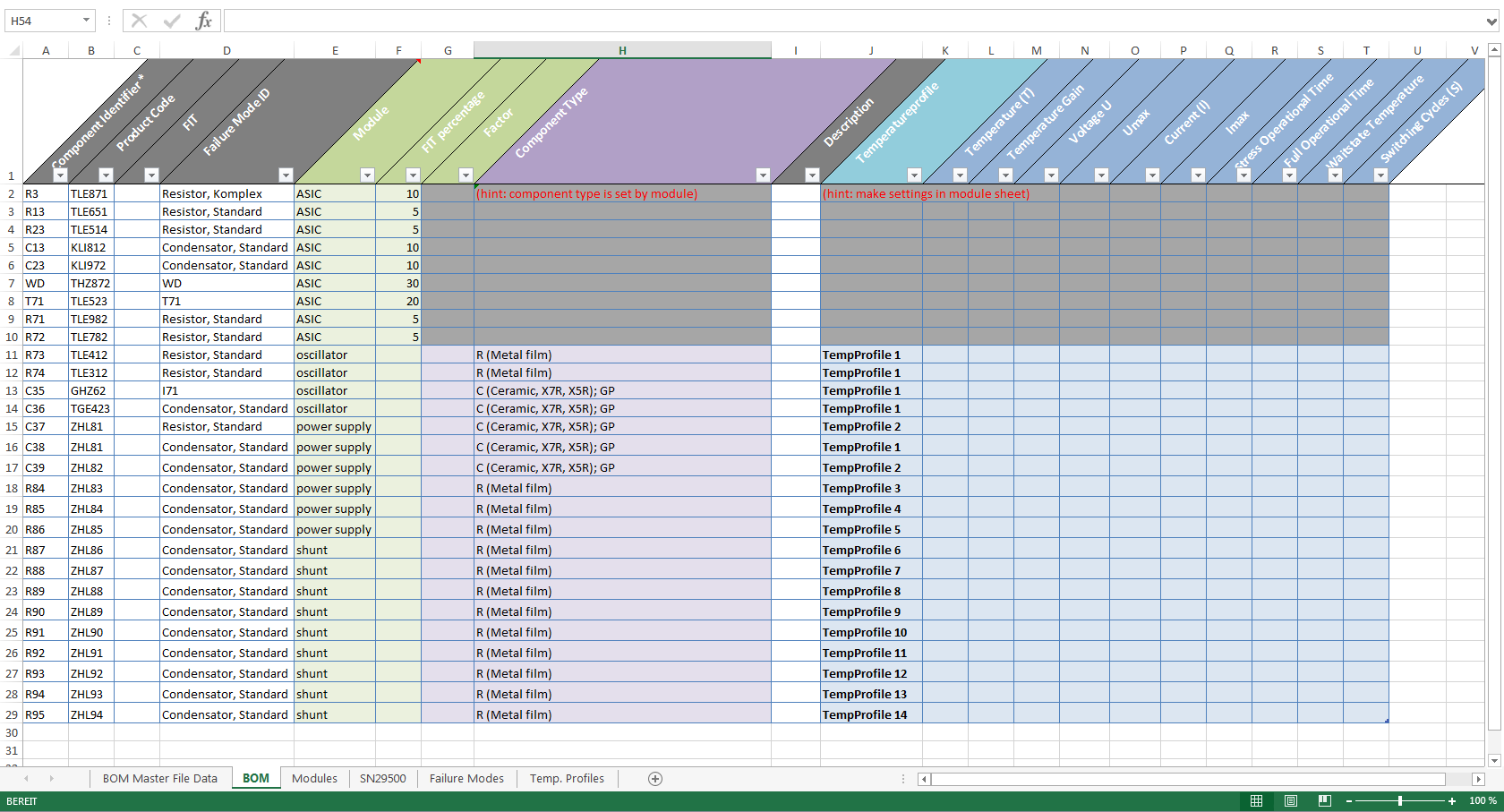
Task: Select the hint 'make settings in module sheet' cell
Action: click(x=871, y=193)
